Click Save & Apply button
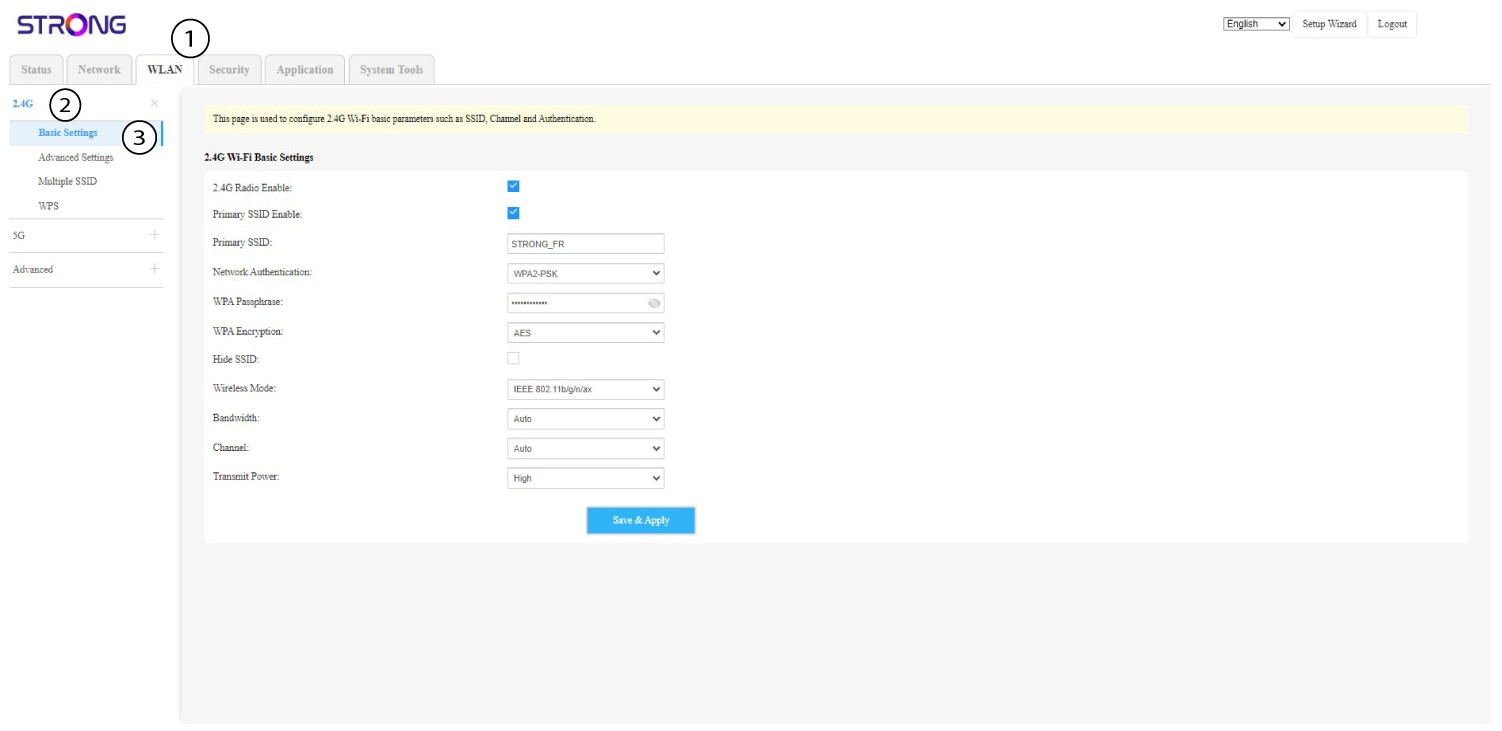The width and height of the screenshot is (1502, 731). click(x=641, y=520)
